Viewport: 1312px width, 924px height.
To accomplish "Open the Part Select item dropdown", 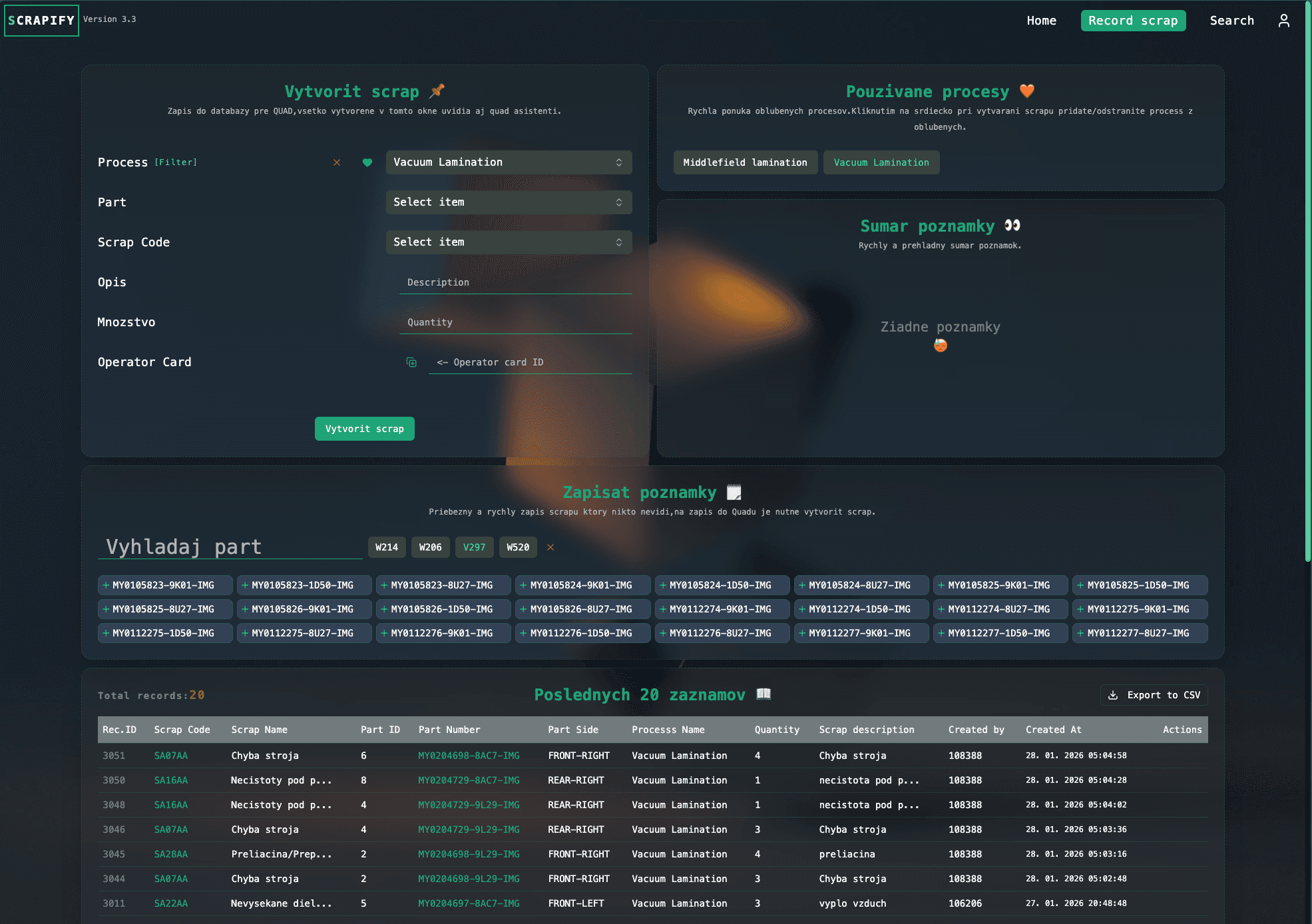I will tap(509, 202).
